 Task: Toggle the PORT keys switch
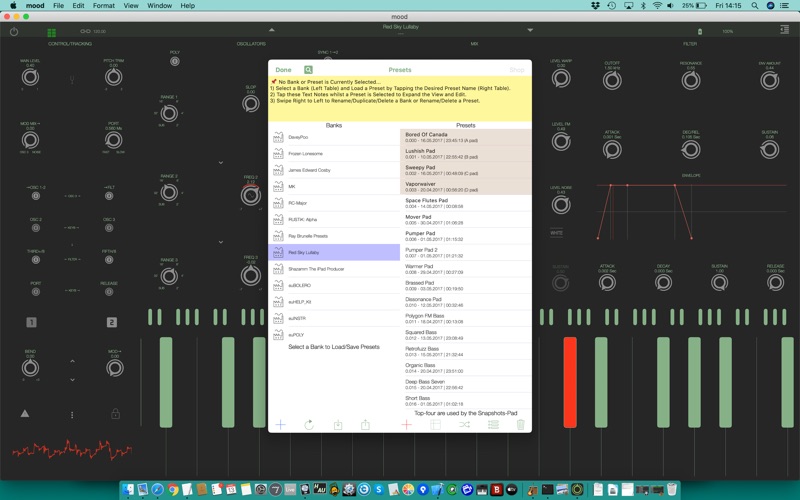36,292
